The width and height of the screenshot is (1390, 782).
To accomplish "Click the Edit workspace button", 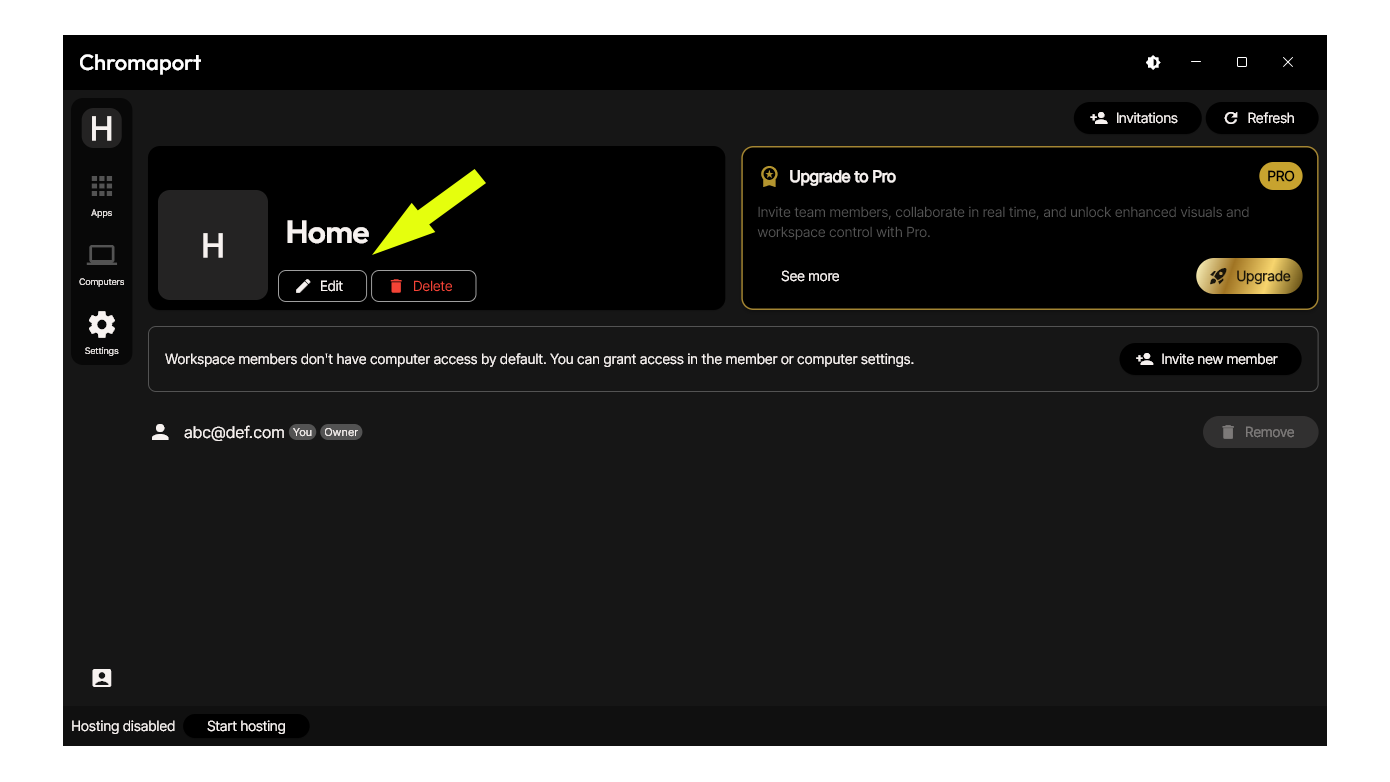I will point(321,286).
